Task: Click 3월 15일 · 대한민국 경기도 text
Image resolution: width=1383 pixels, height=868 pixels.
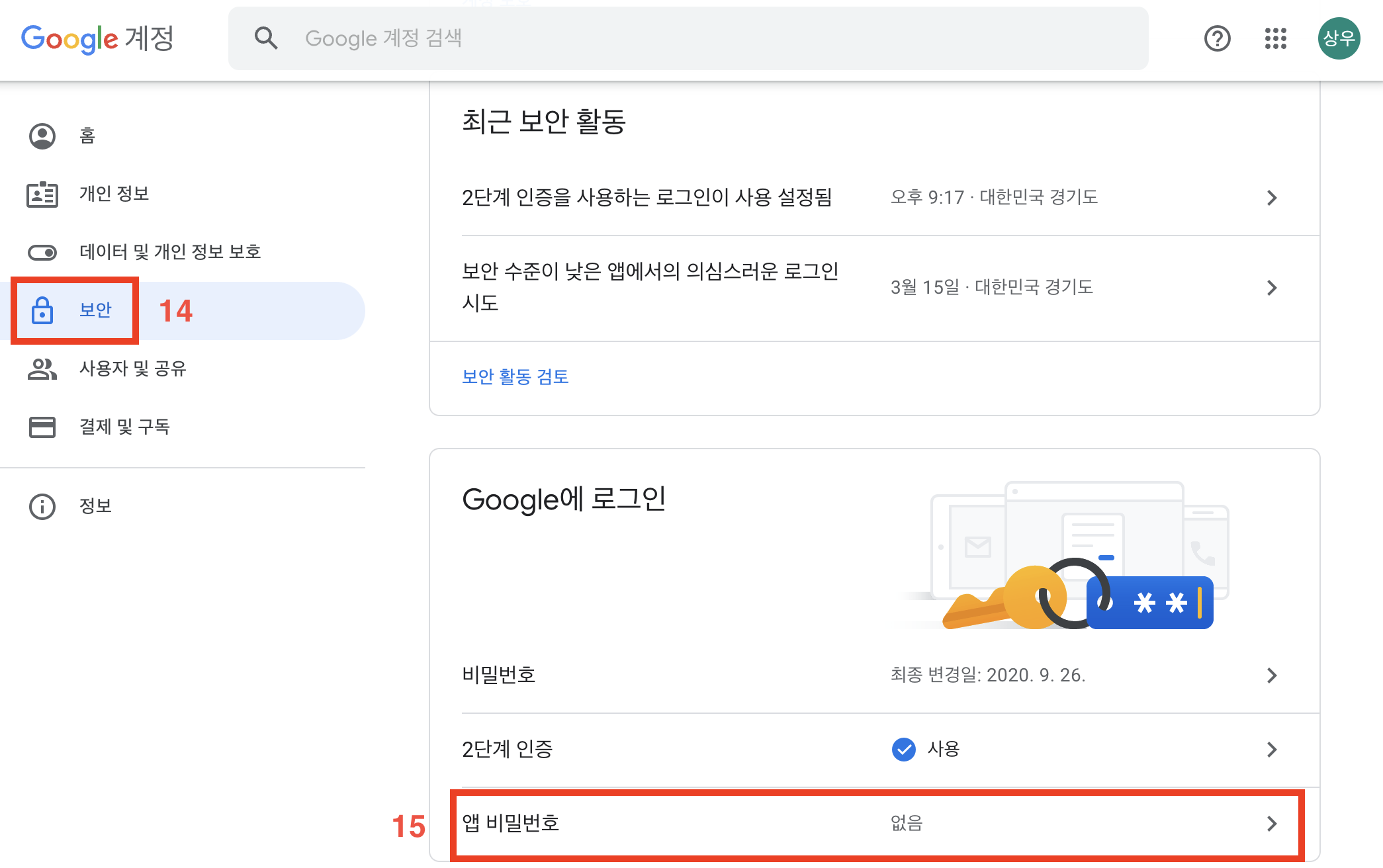Action: 991,287
